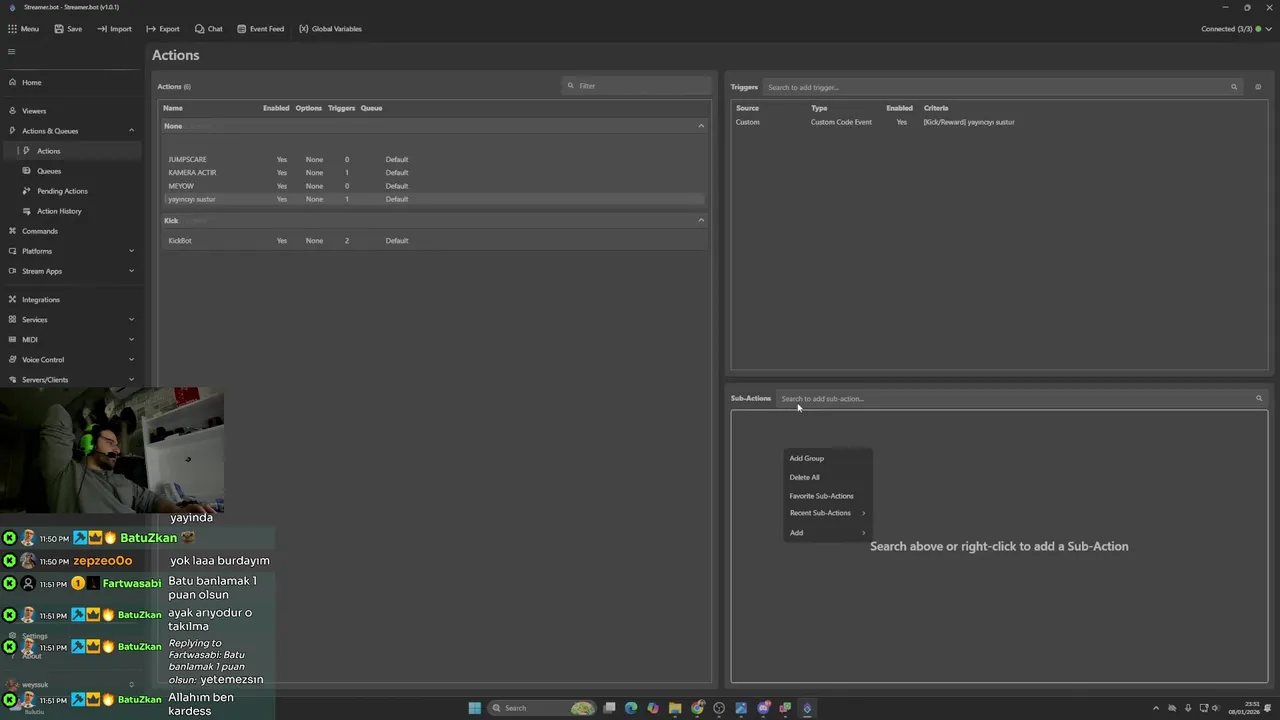Select the KickBot action row

pos(433,241)
